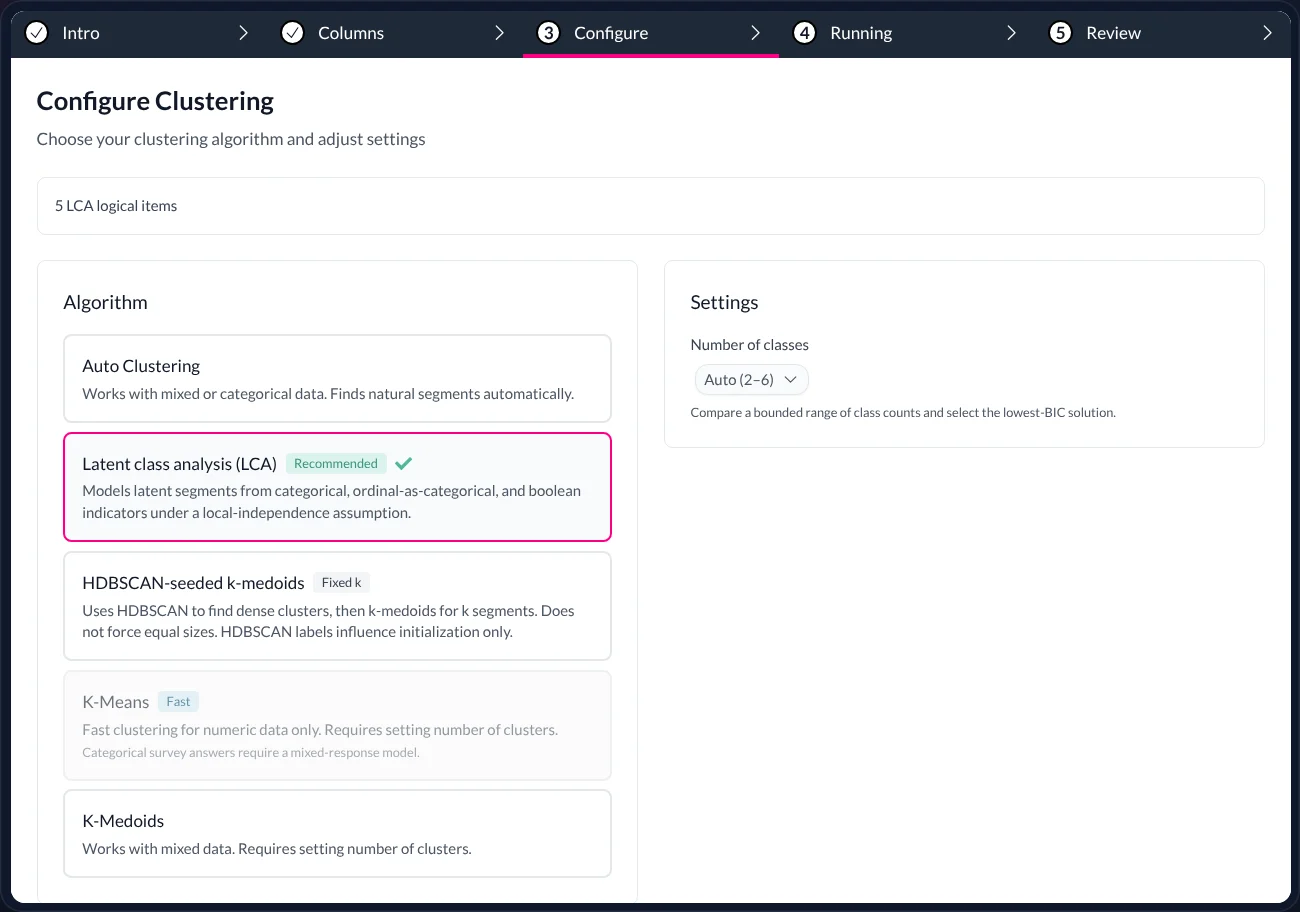Image resolution: width=1300 pixels, height=912 pixels.
Task: Click 'Choose your clustering algorithm' subtitle
Action: pyautogui.click(x=231, y=139)
